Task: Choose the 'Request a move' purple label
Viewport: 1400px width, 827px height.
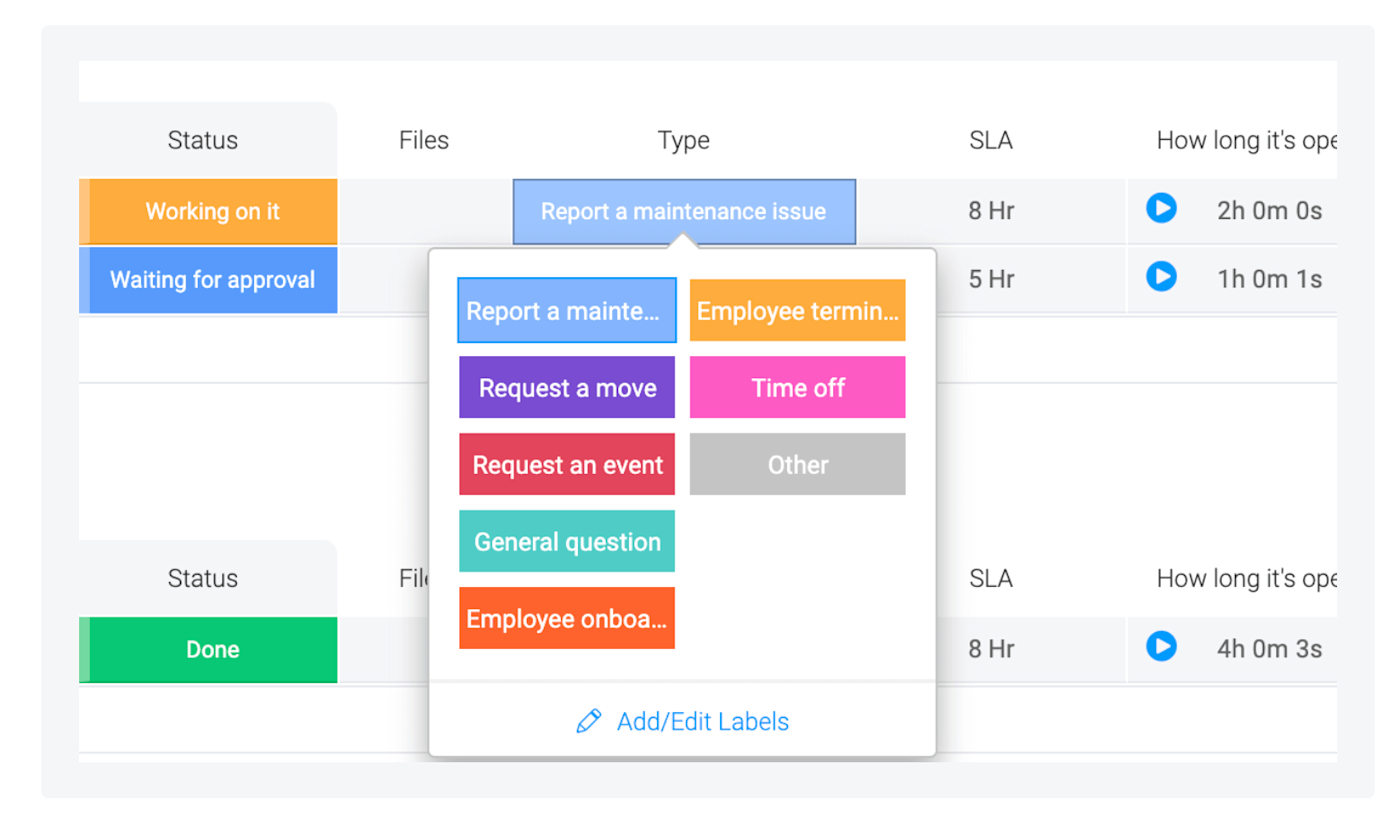Action: pyautogui.click(x=567, y=388)
